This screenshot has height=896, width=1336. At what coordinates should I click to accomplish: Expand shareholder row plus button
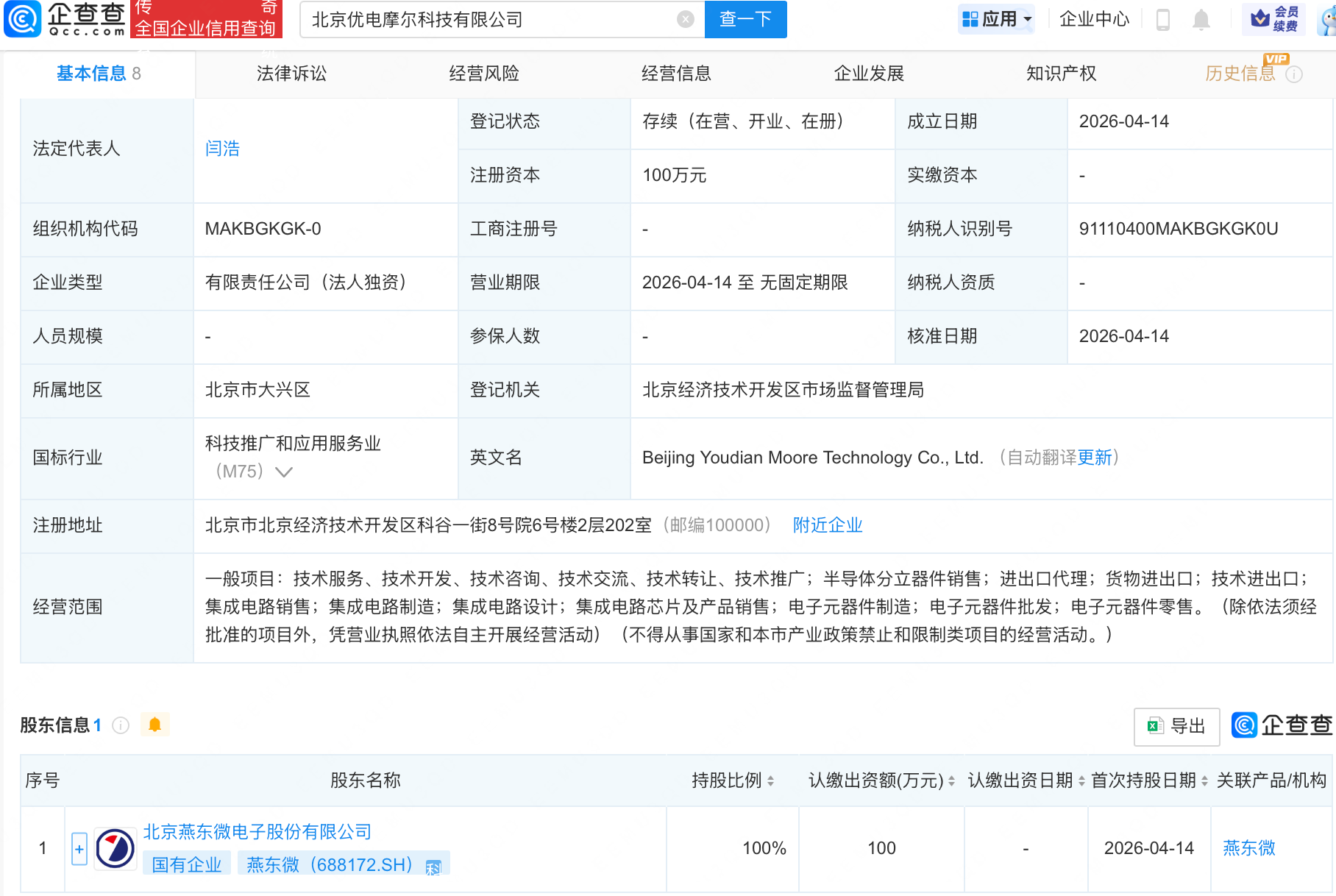(x=79, y=849)
